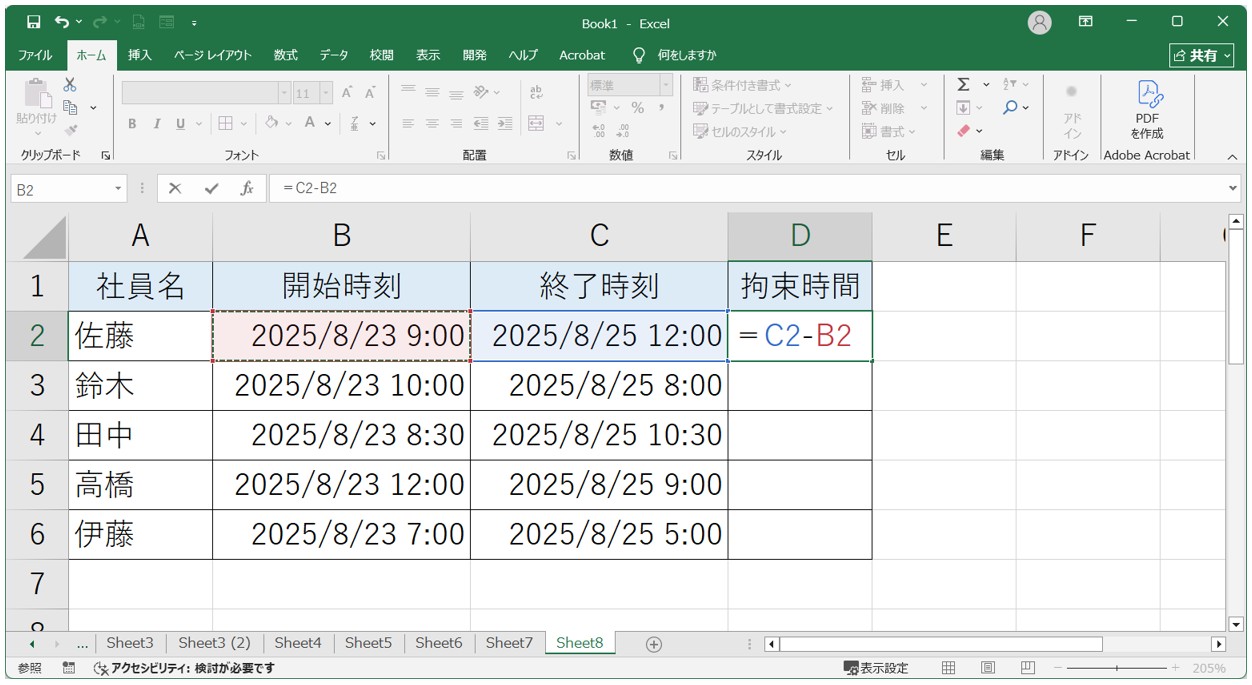Click the Format Painter brush icon
This screenshot has width=1252, height=685.
[70, 129]
